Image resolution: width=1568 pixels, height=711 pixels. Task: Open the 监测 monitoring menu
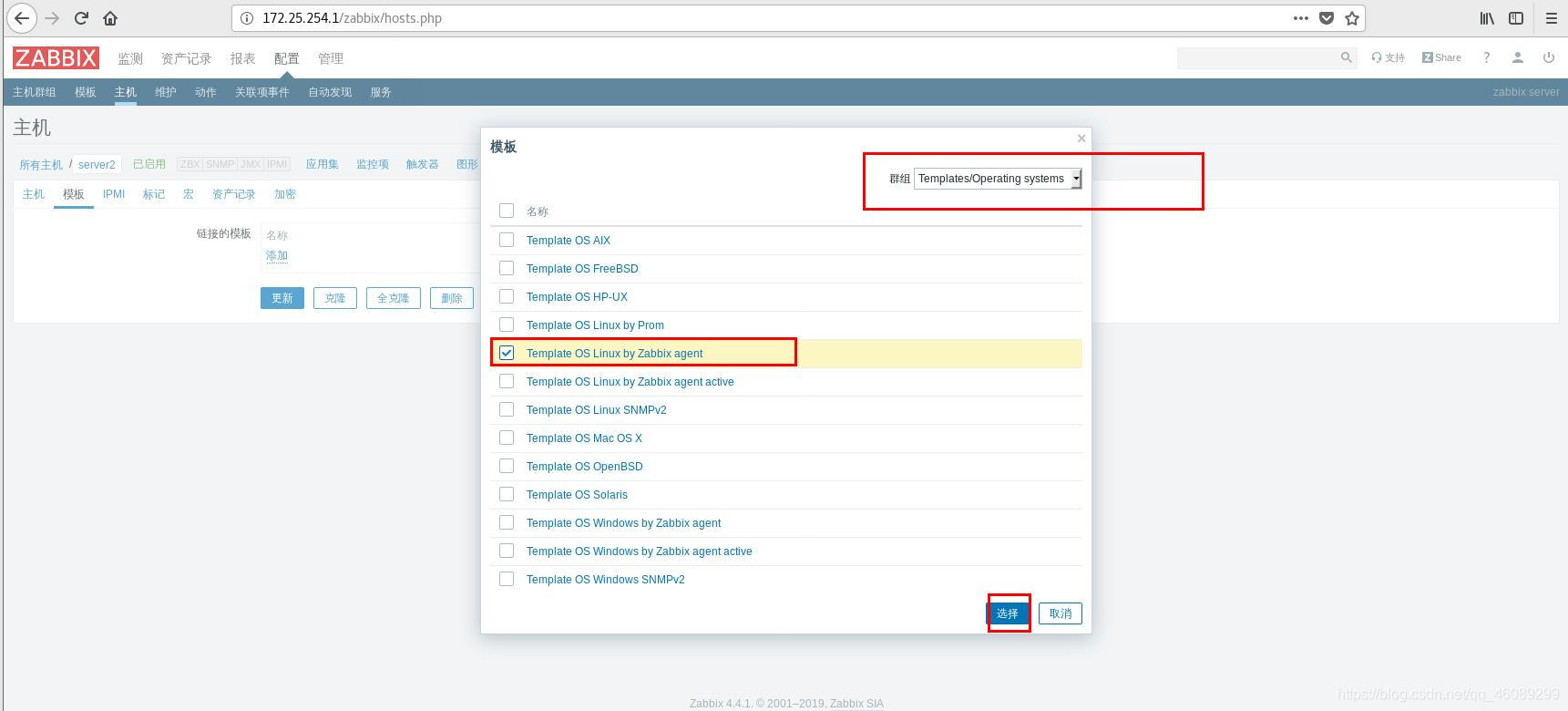click(130, 58)
